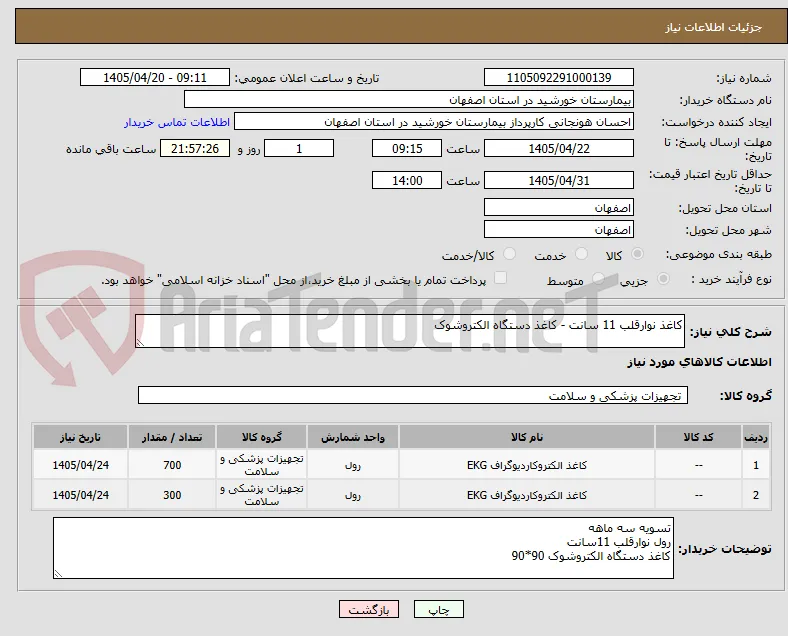Click row 1 item name کاغذ الکتروکاردیوگراف EKG

tap(527, 465)
